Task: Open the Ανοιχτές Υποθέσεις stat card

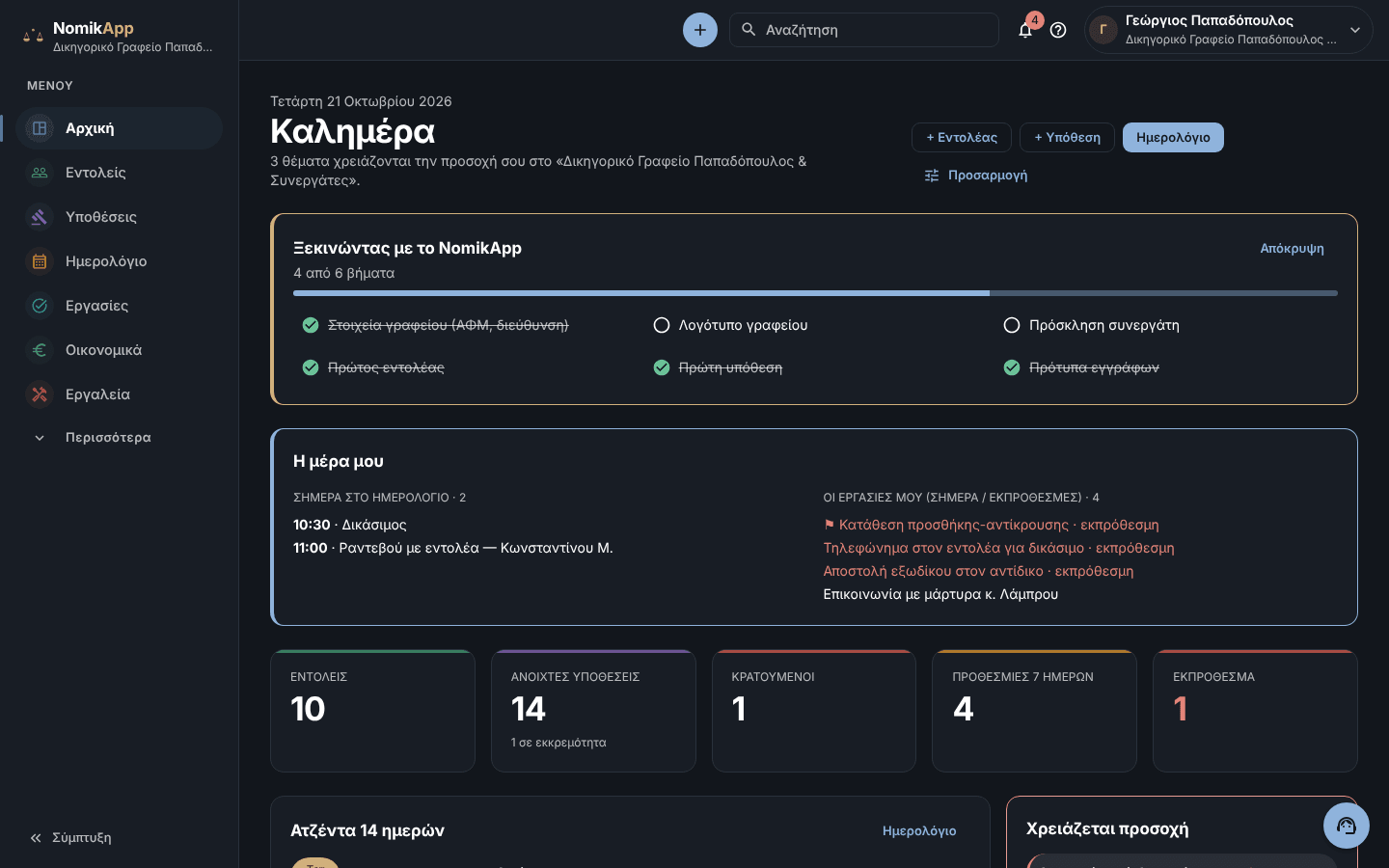Action: pyautogui.click(x=593, y=711)
